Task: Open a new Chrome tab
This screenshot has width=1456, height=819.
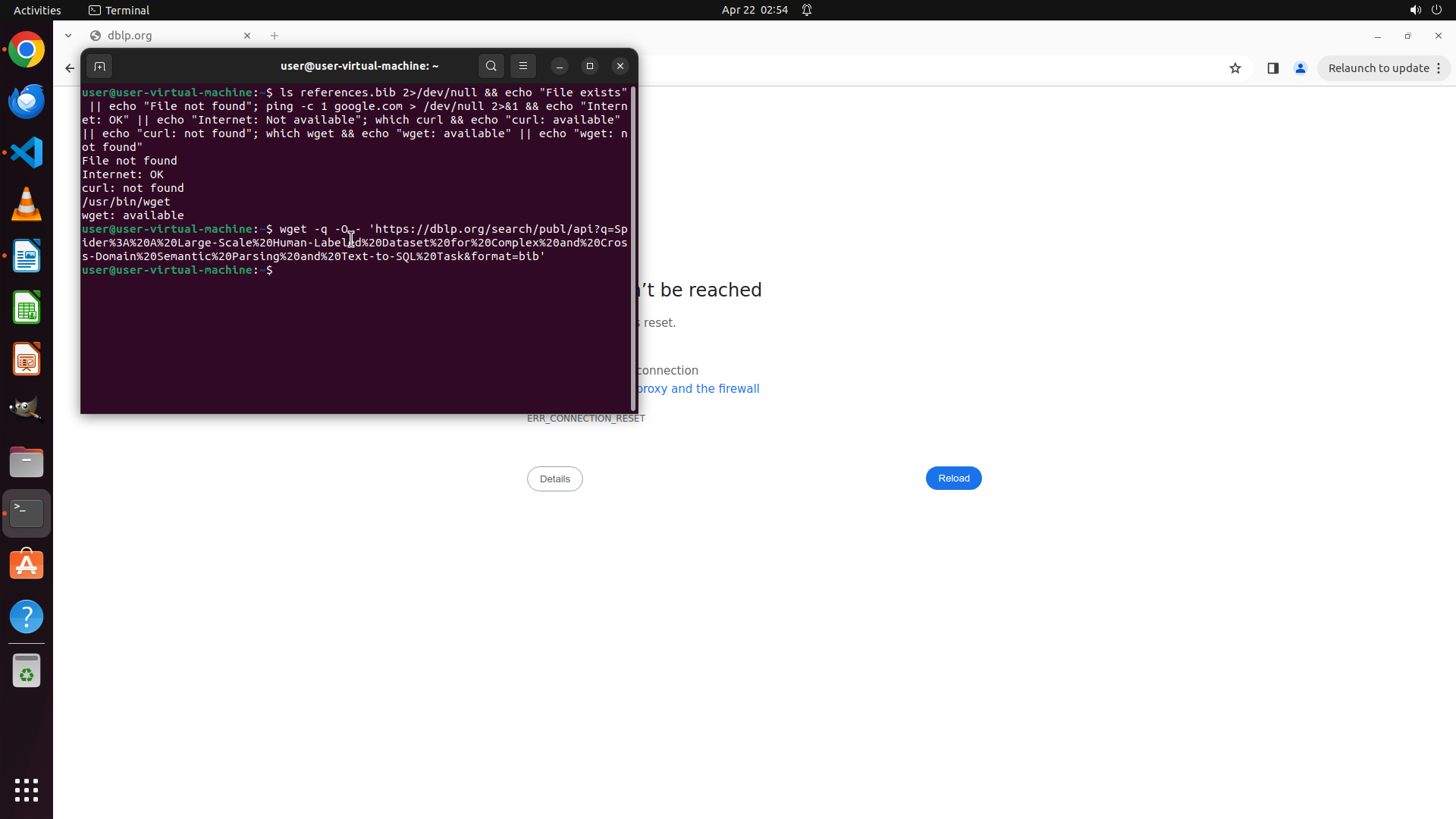Action: (275, 36)
